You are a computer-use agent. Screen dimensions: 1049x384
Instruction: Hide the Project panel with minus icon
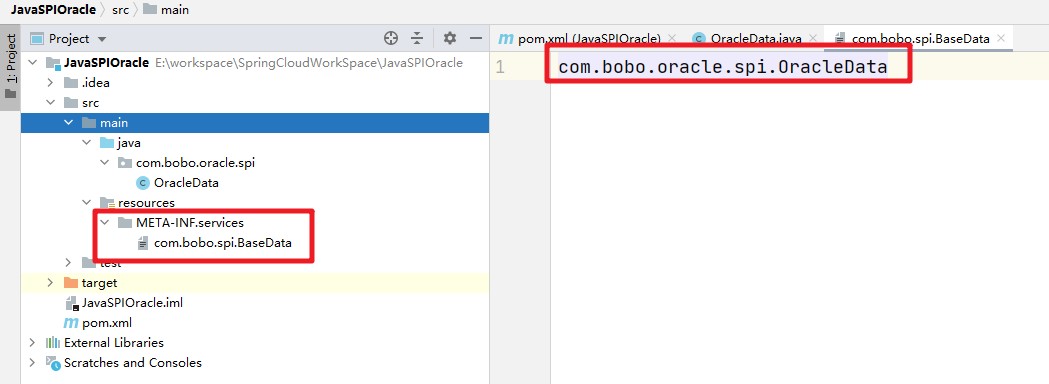476,39
